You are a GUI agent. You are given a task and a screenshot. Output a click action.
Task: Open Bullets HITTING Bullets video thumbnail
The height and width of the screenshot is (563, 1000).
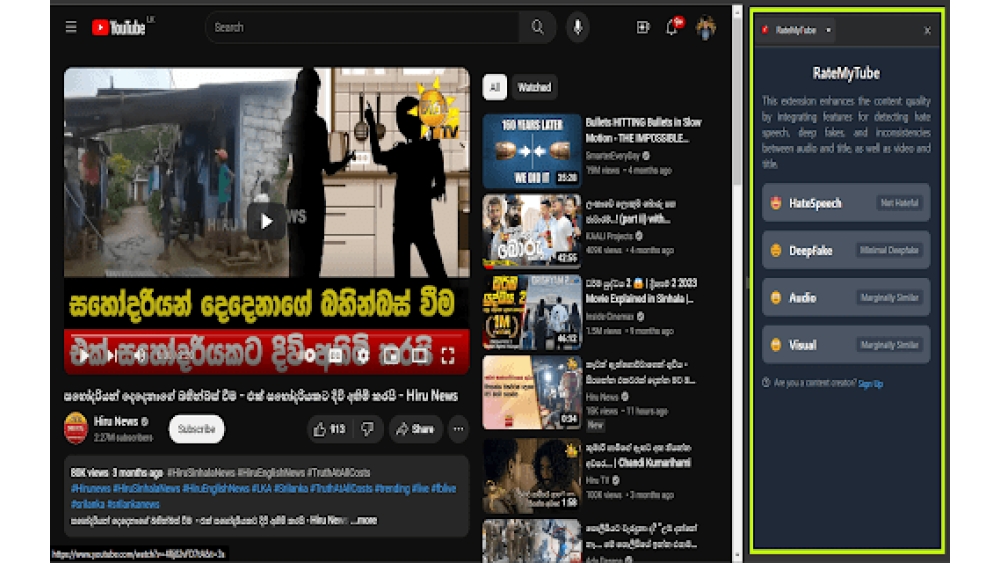pyautogui.click(x=532, y=151)
